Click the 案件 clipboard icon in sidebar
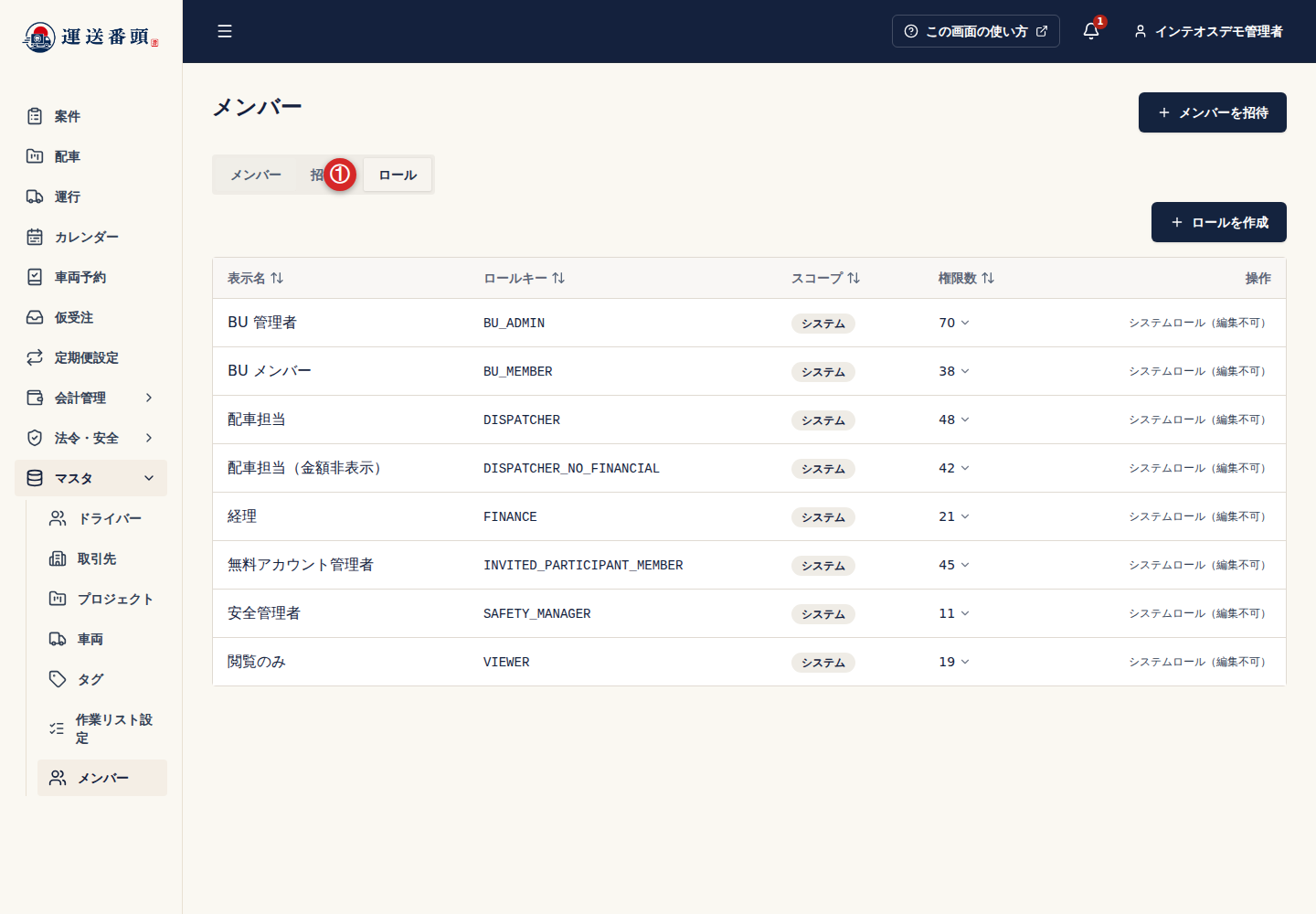The width and height of the screenshot is (1316, 914). point(35,116)
